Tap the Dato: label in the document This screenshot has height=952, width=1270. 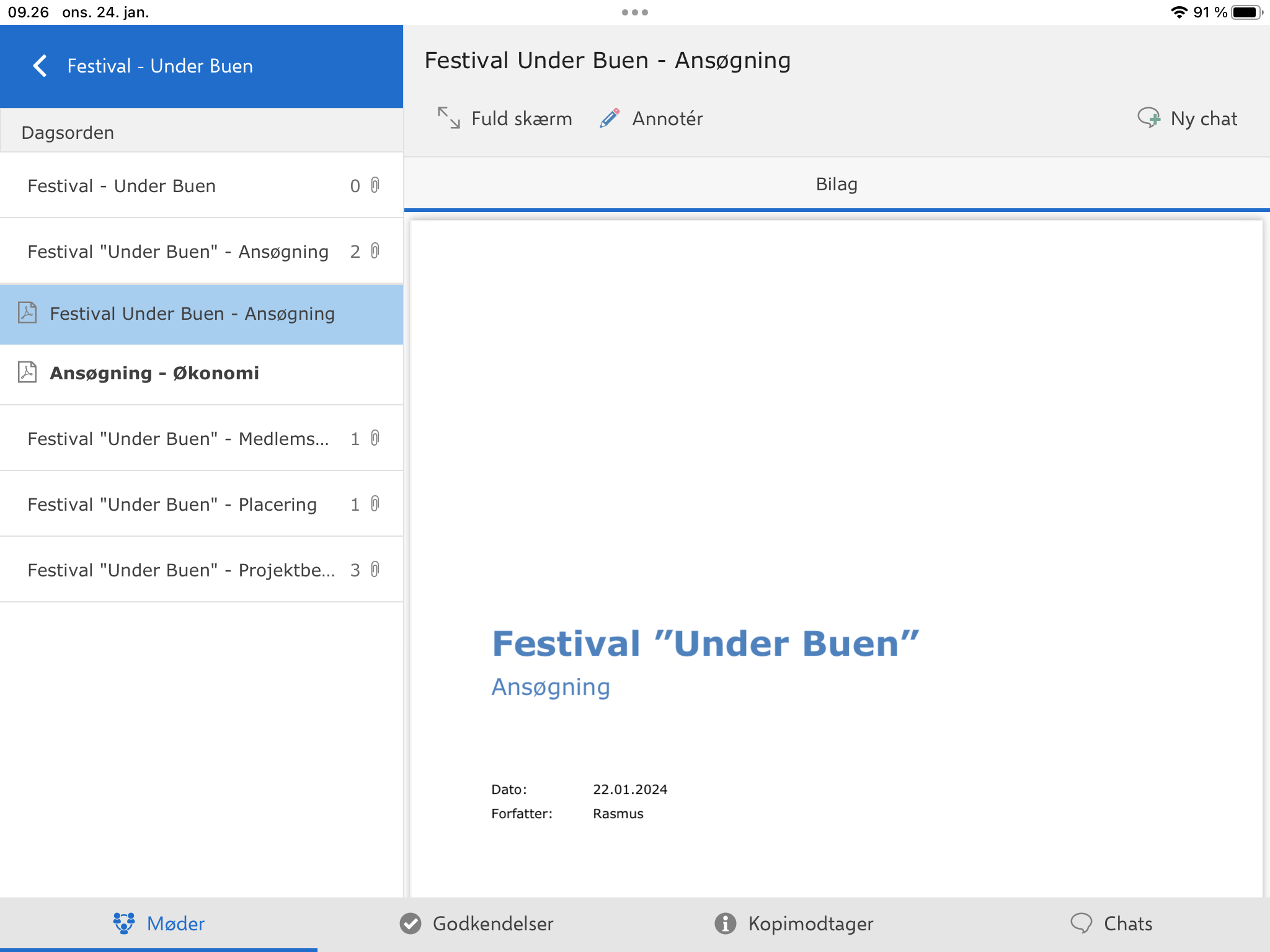coord(509,789)
